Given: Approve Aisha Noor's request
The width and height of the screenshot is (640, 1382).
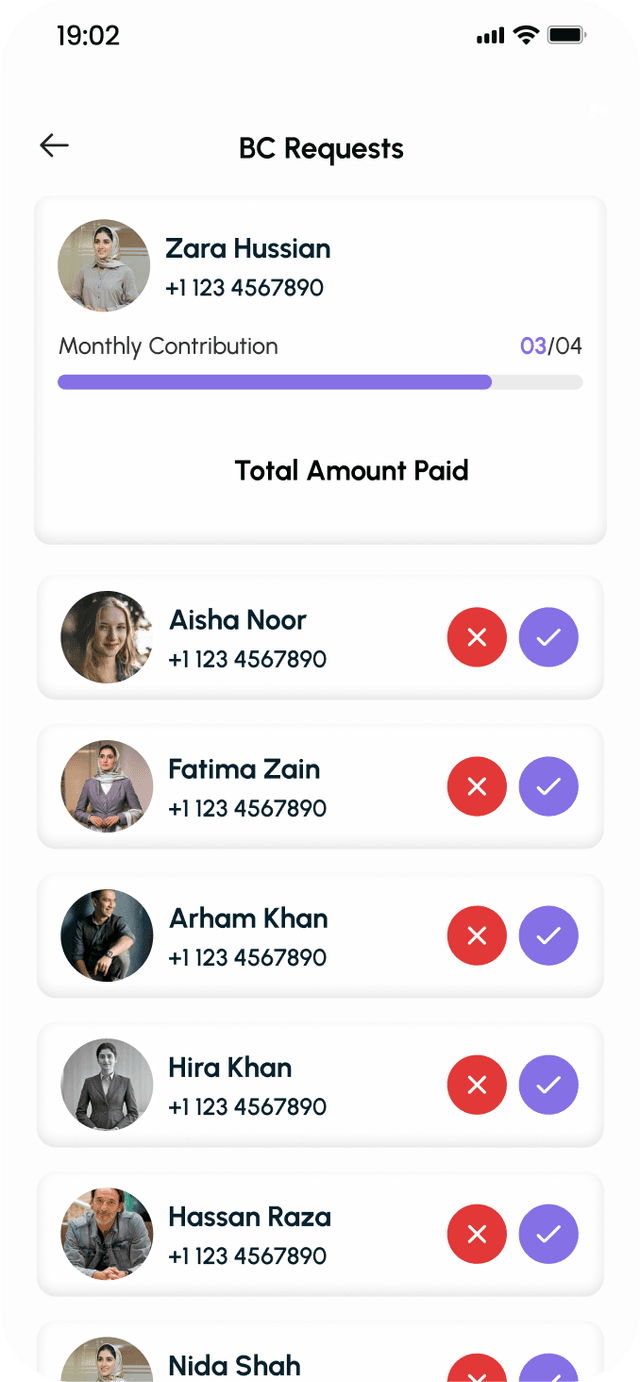Looking at the screenshot, I should 548,637.
